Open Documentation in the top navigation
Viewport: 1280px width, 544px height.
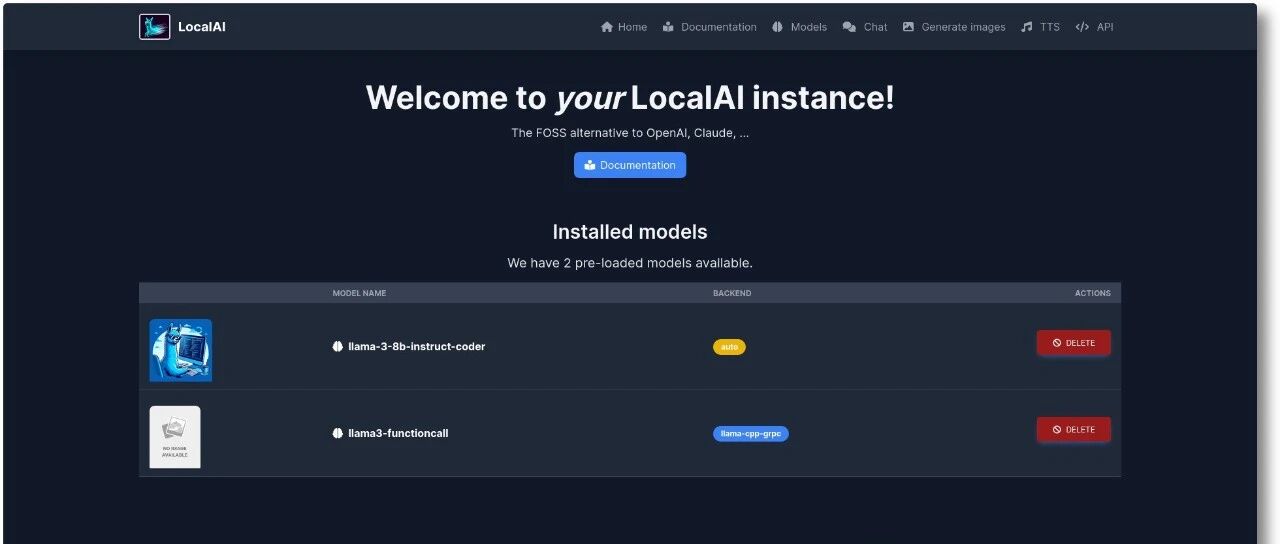[x=709, y=27]
